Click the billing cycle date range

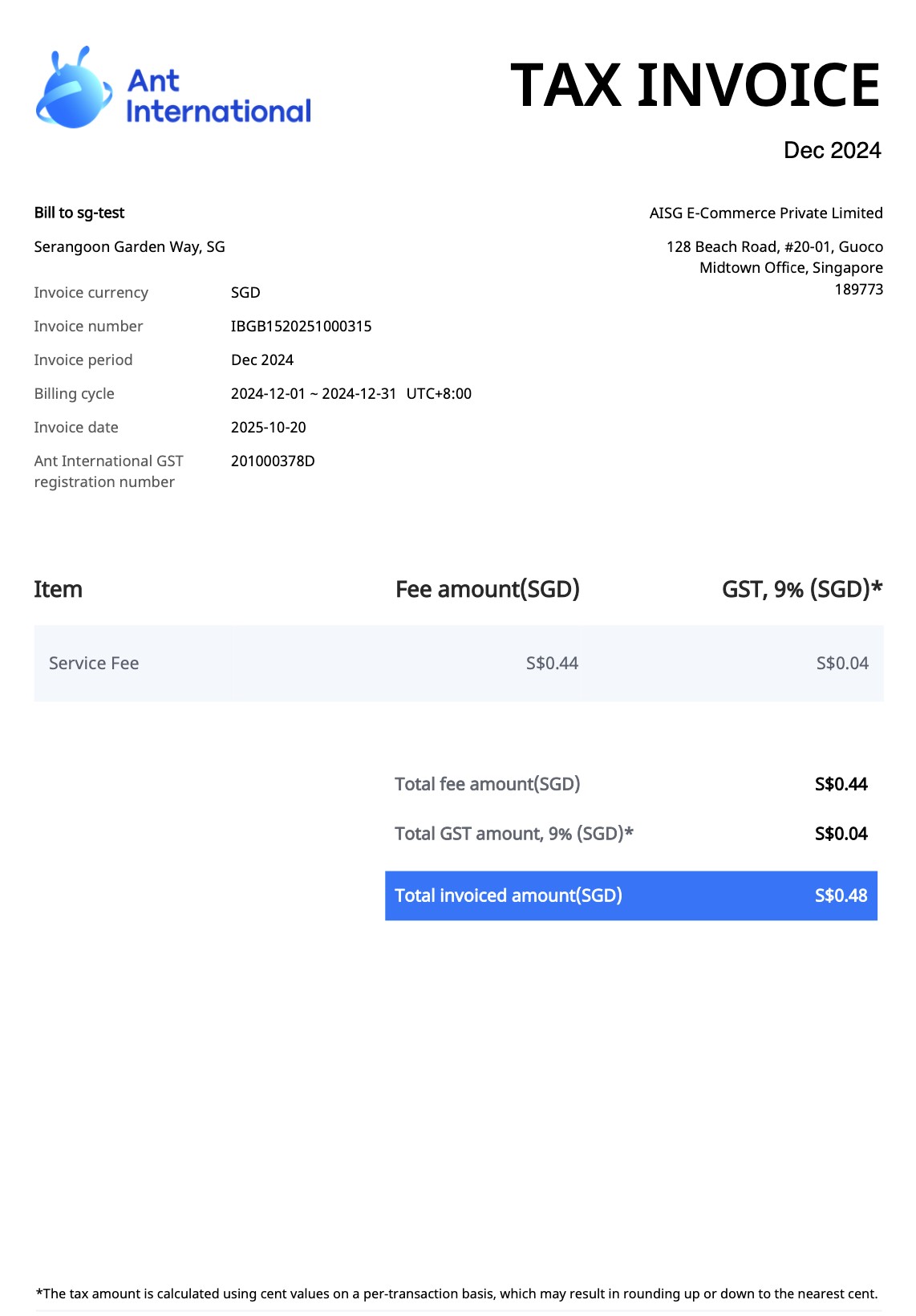coord(351,393)
